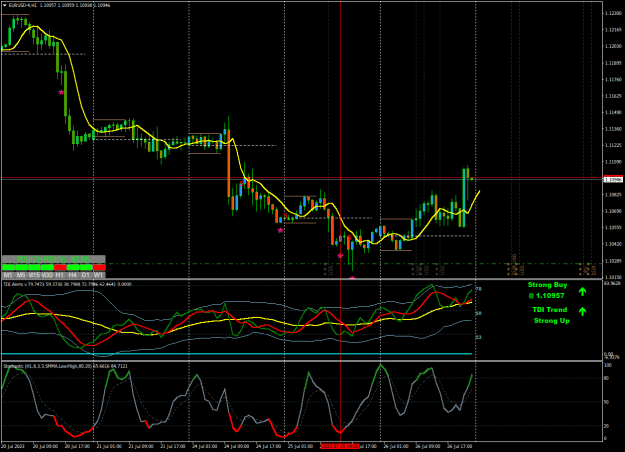Viewport: 625px width, 452px height.
Task: Click the 25 Jul 01:00 time label
Action: pos(300,446)
